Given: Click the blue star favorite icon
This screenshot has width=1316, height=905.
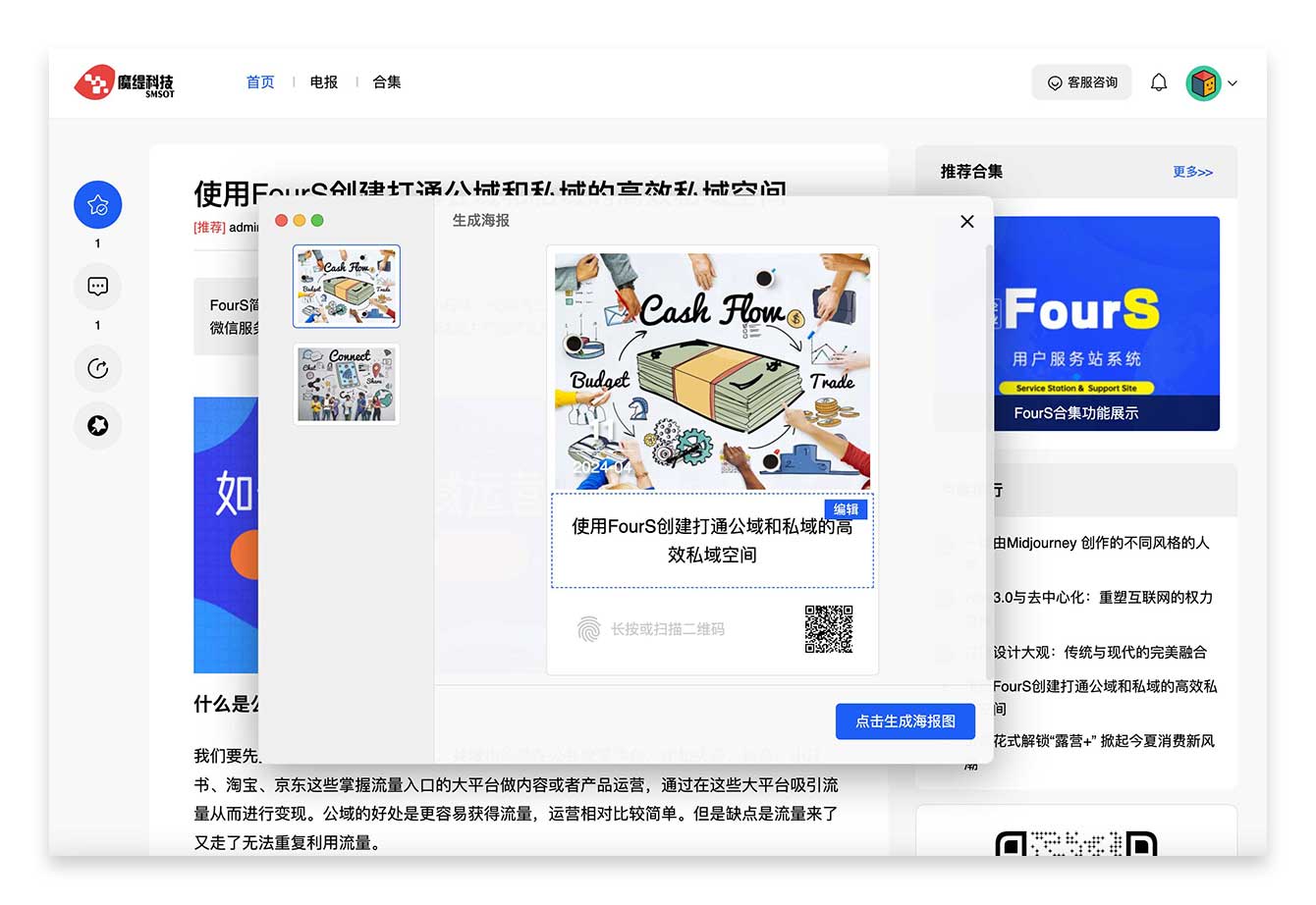Looking at the screenshot, I should click(98, 205).
